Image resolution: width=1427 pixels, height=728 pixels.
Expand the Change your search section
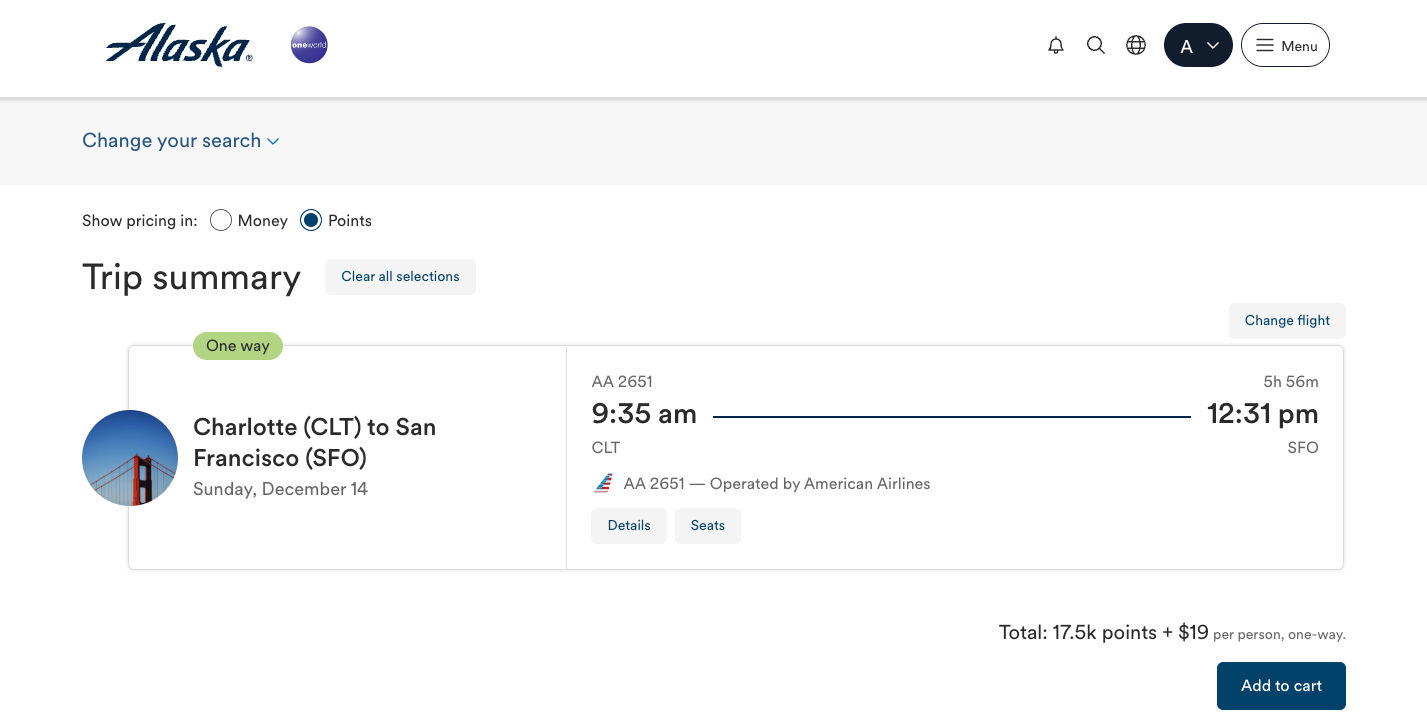[x=180, y=141]
